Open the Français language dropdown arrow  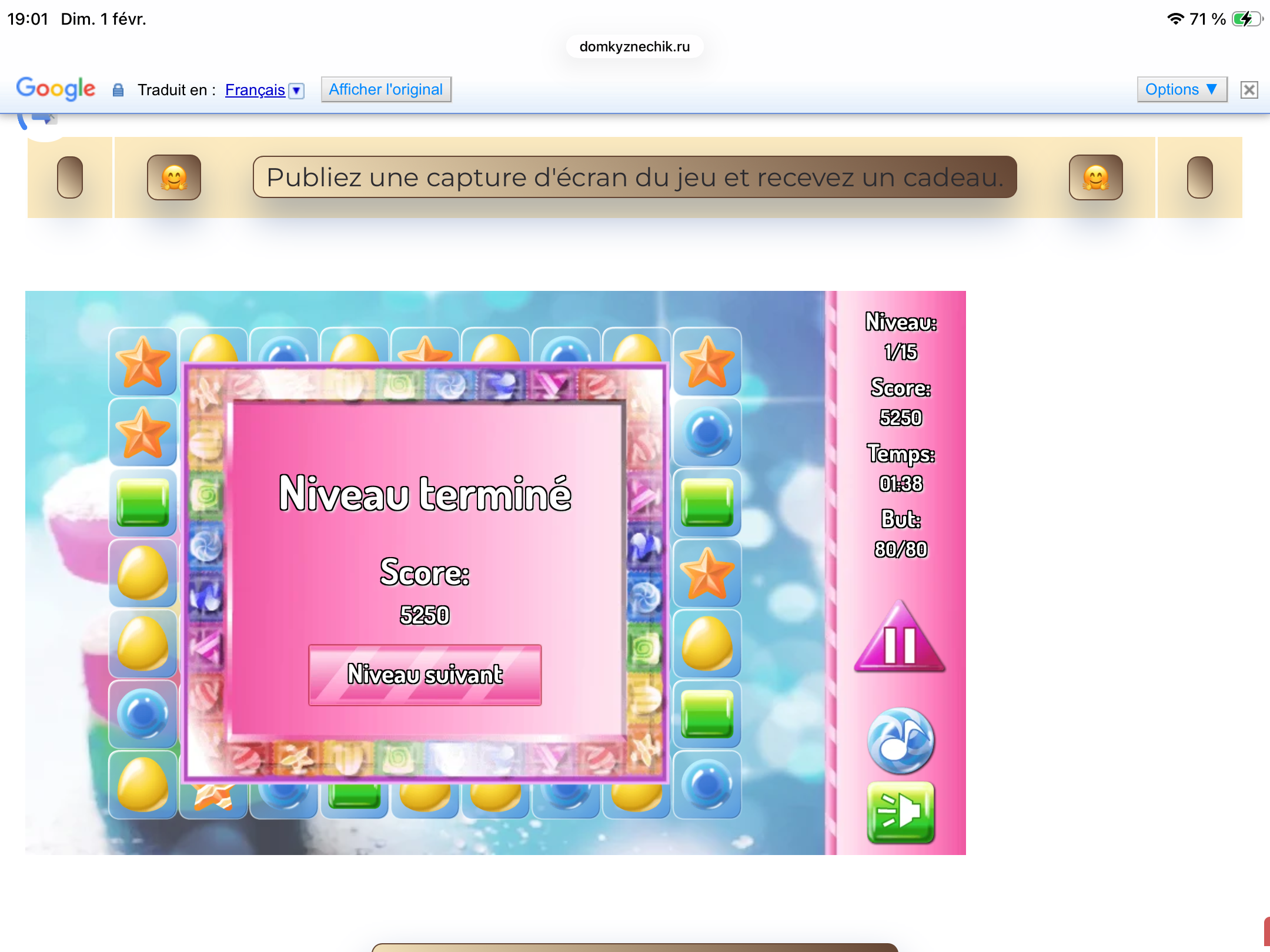tap(297, 90)
